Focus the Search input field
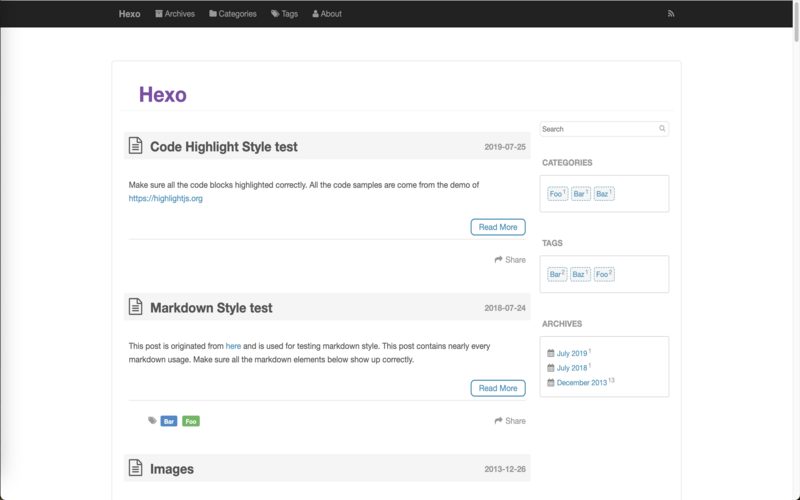800x500 pixels. tap(598, 129)
